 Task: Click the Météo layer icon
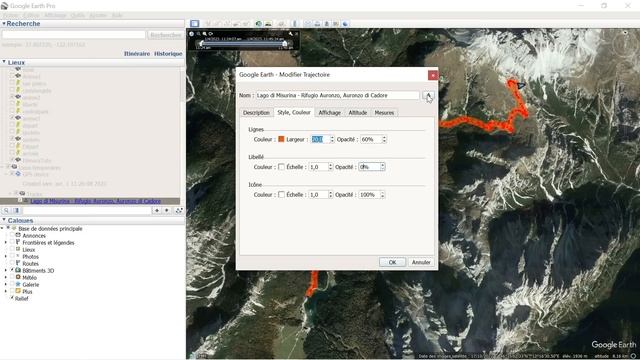18,277
